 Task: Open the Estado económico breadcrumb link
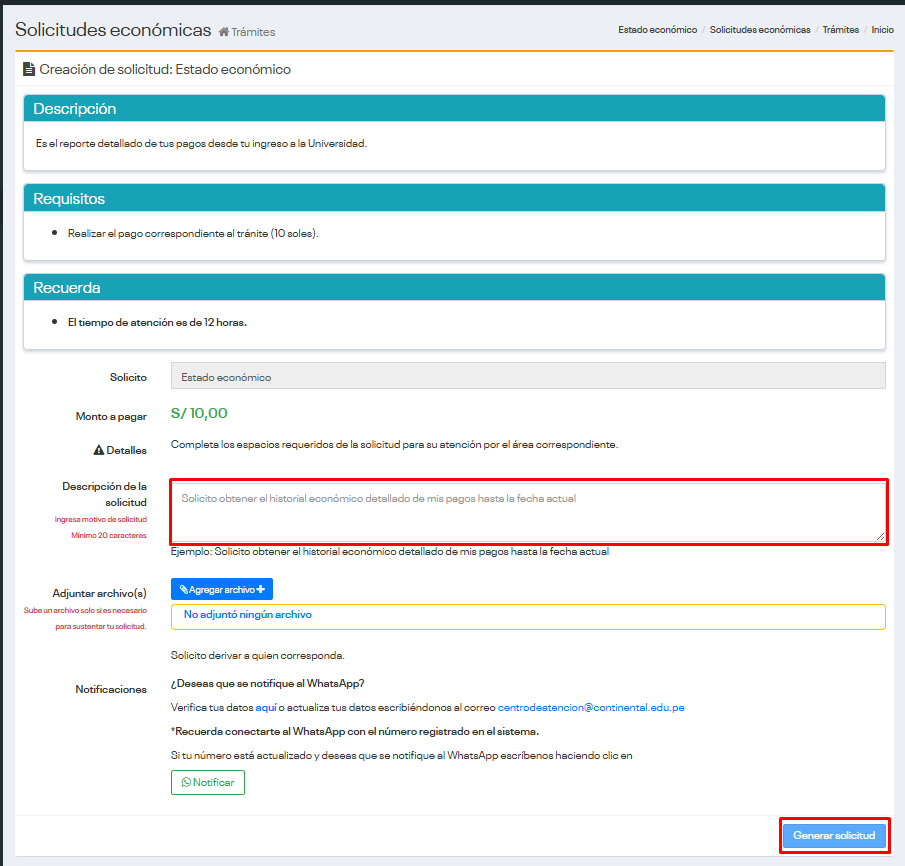click(x=657, y=30)
